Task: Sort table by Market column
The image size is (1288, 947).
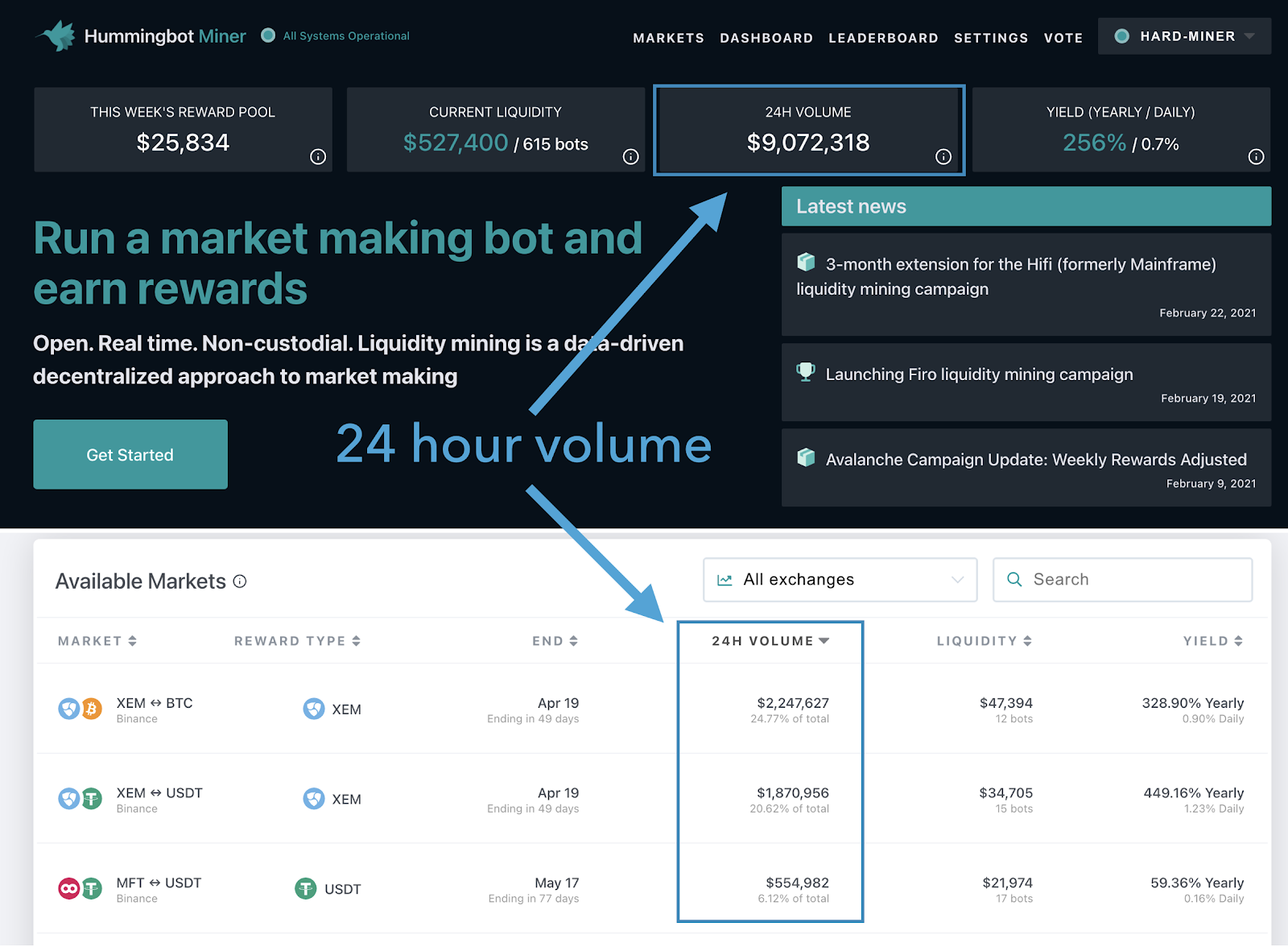Action: pyautogui.click(x=97, y=641)
